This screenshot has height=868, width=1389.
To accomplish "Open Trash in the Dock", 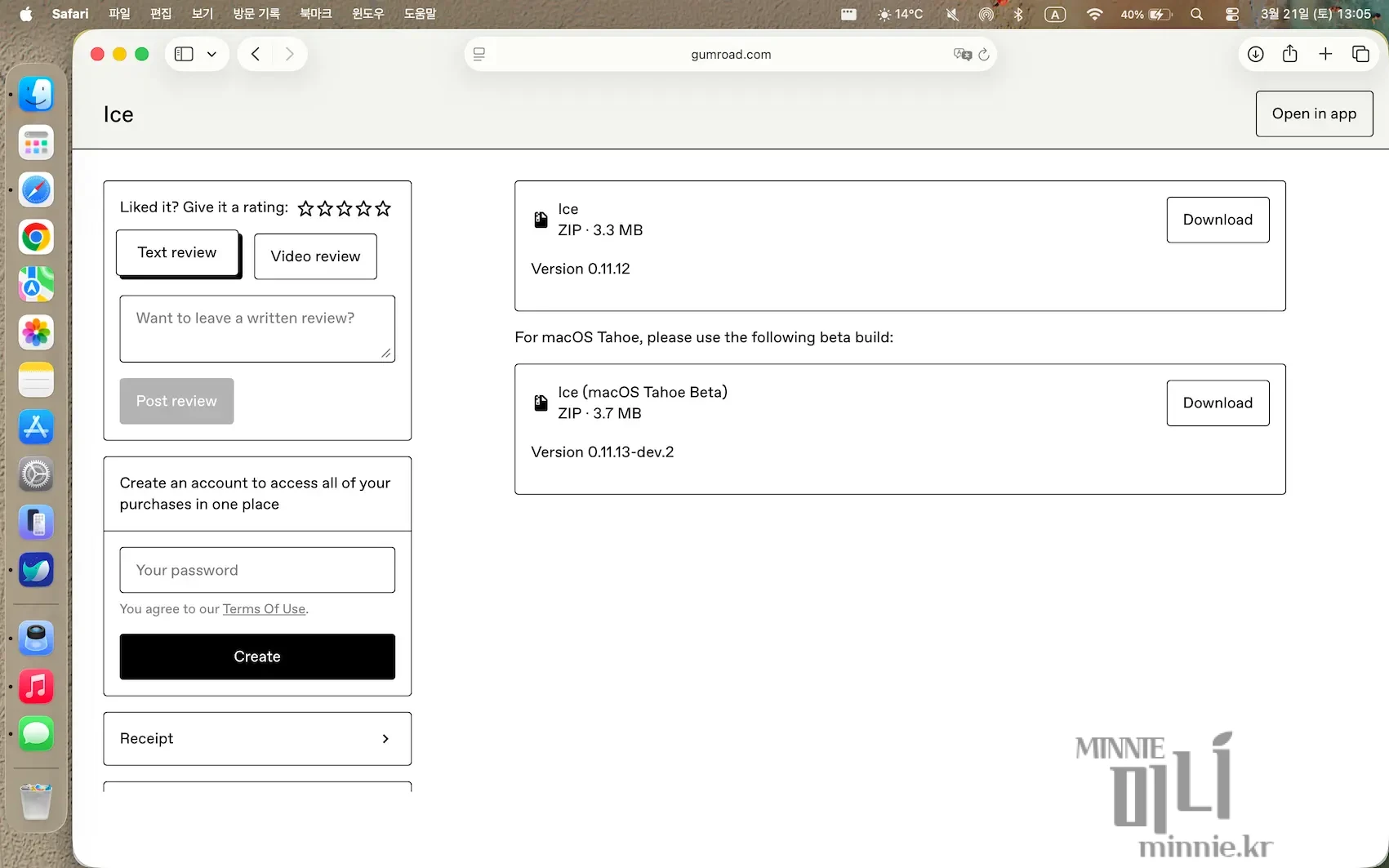I will click(x=36, y=802).
